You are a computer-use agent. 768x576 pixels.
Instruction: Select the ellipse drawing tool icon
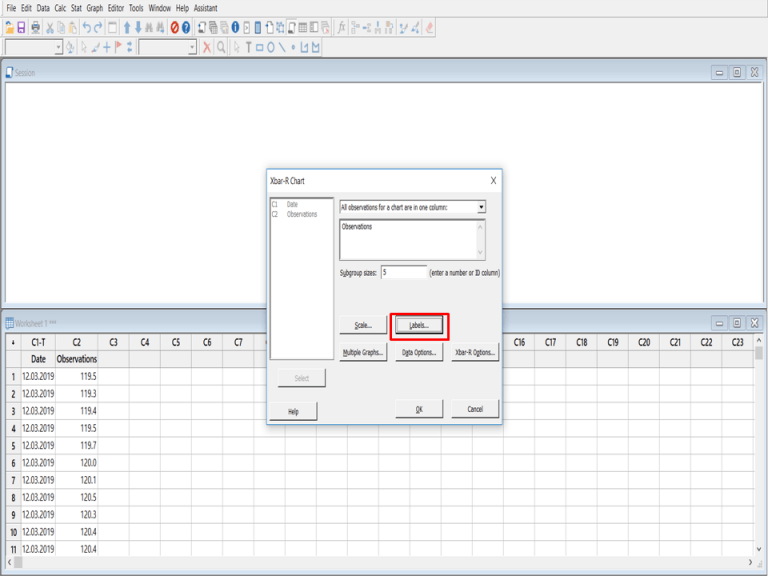(270, 47)
